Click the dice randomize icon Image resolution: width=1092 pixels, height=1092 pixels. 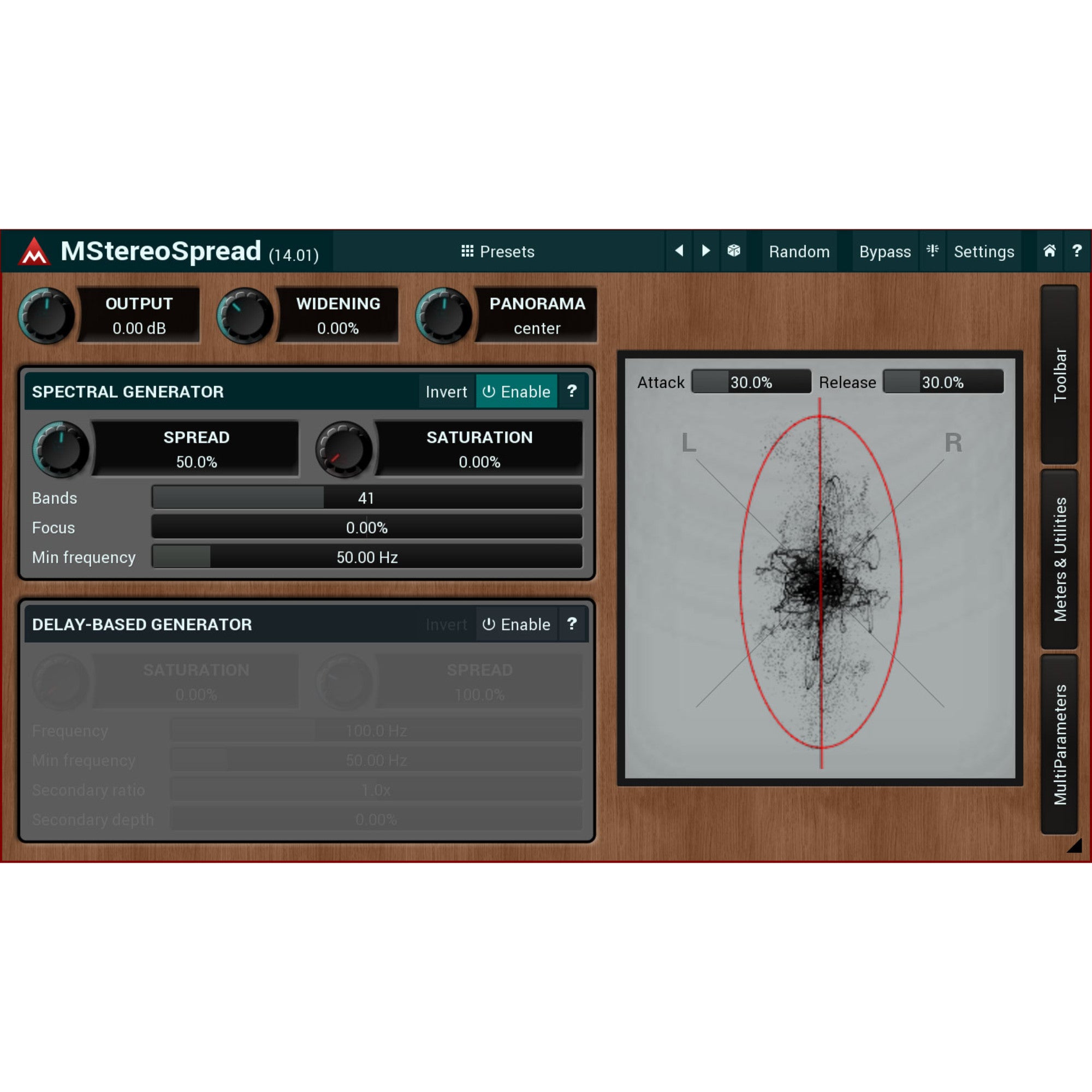[x=734, y=251]
